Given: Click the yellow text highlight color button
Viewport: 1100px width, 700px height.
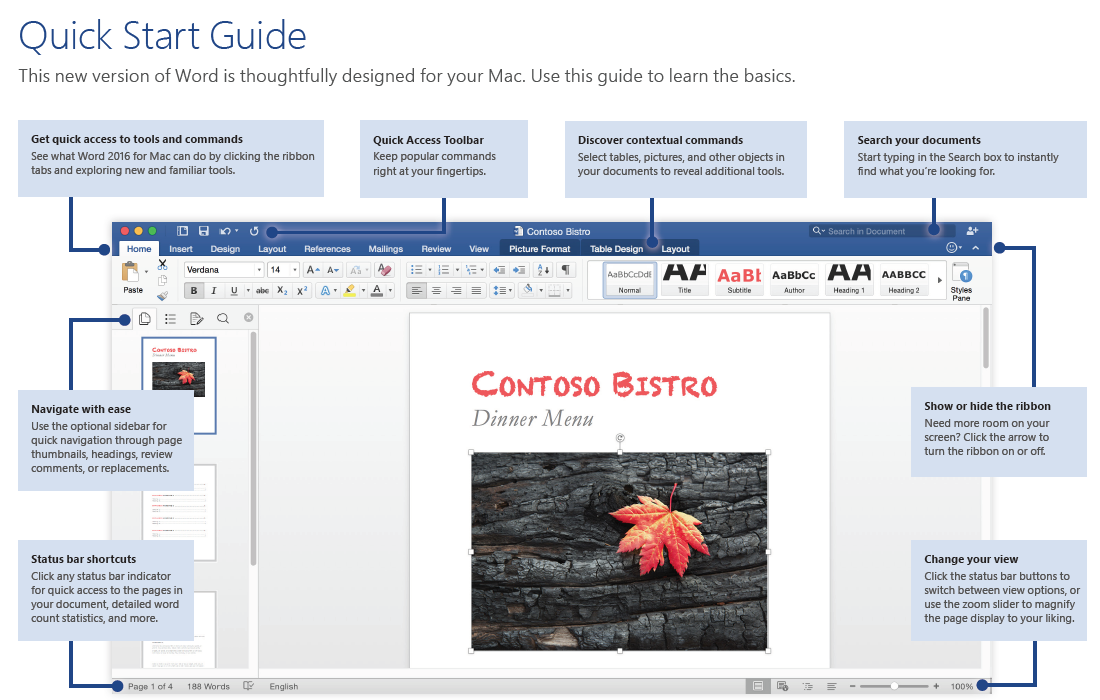Looking at the screenshot, I should coord(349,290).
